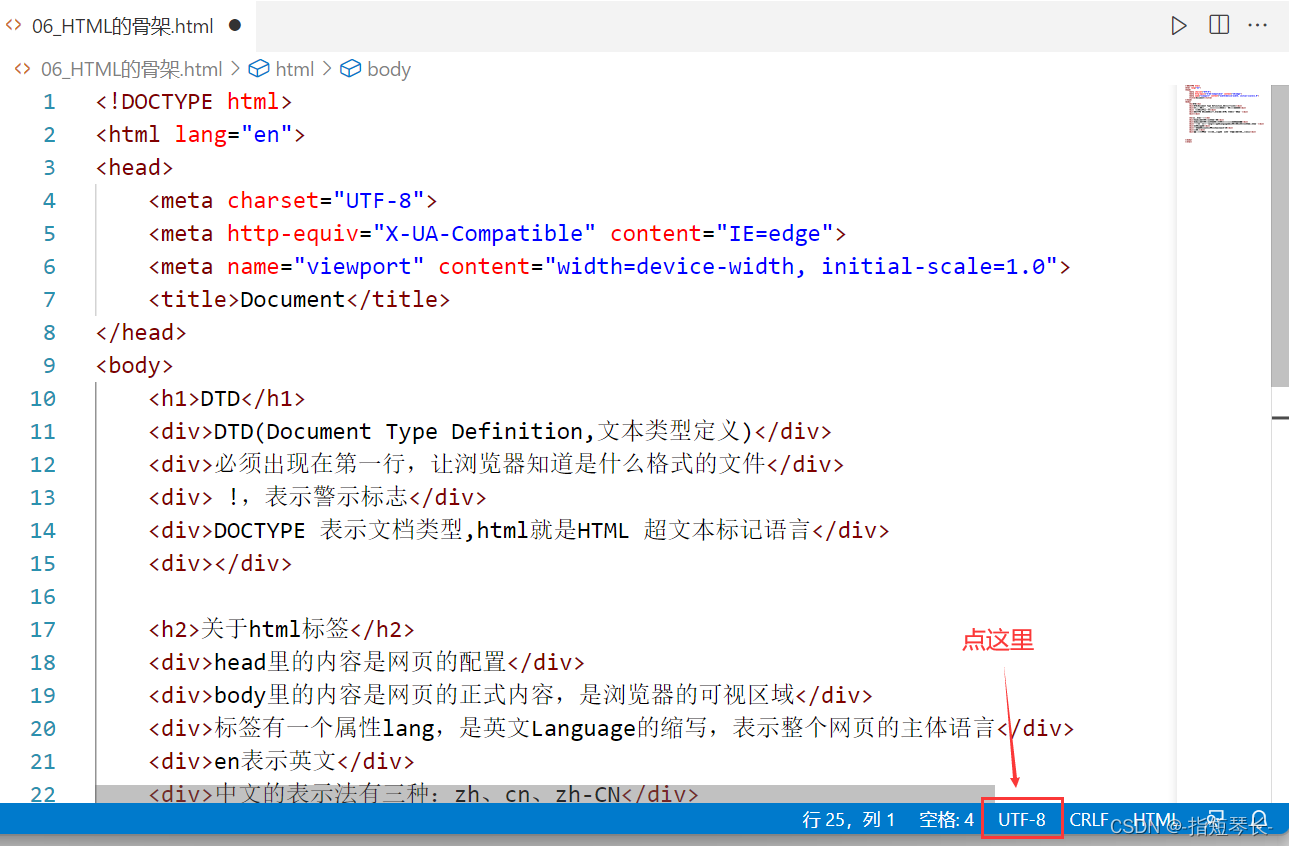Click the notification bell in status bar
Image resolution: width=1289 pixels, height=846 pixels.
(x=1260, y=819)
